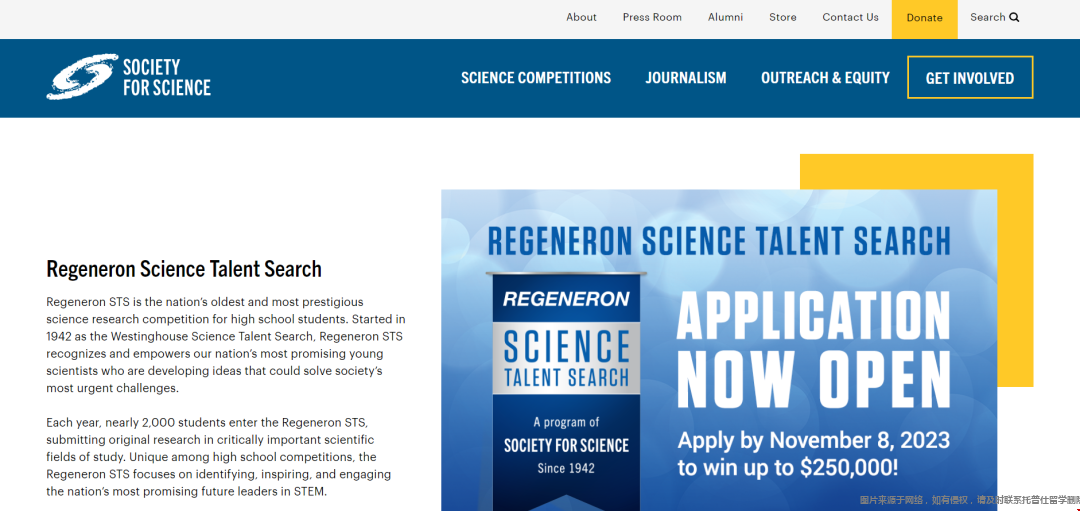Open the About page link
The image size is (1080, 511).
581,17
